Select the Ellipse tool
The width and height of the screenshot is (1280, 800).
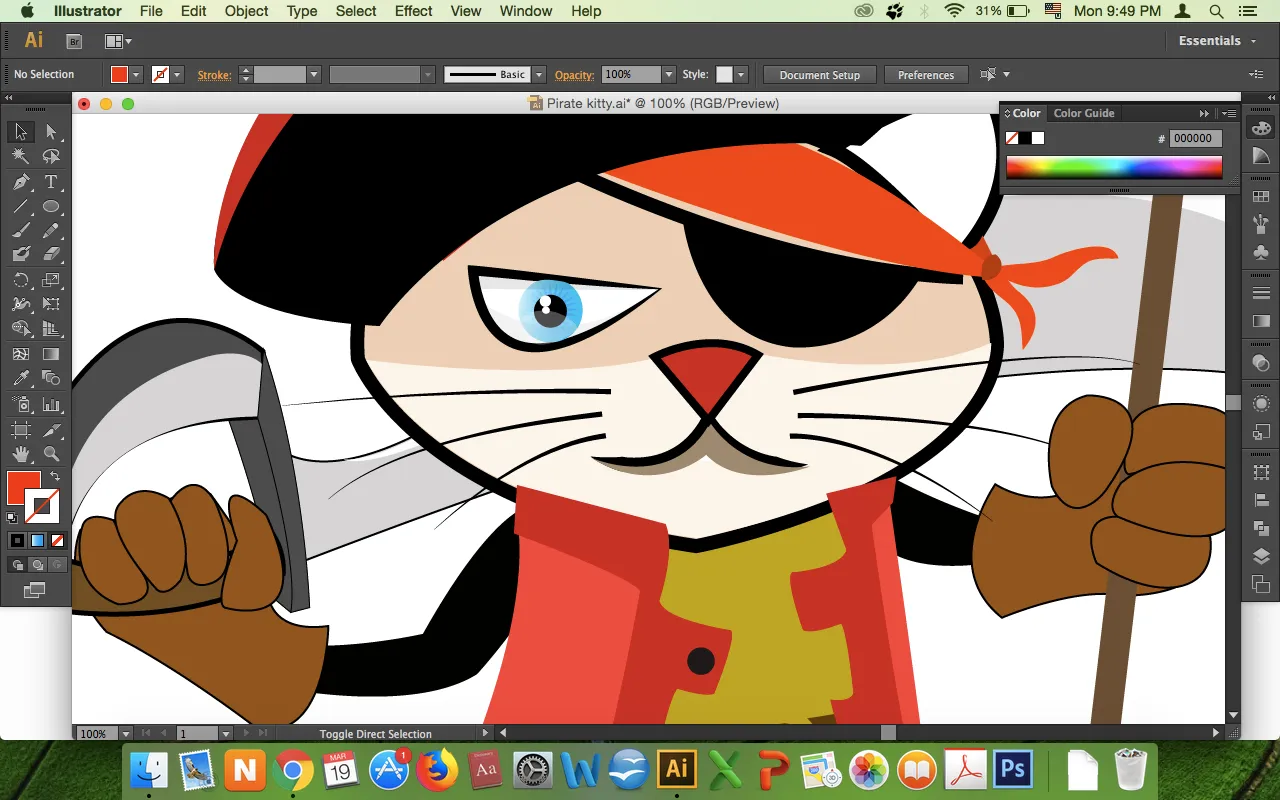coord(52,207)
